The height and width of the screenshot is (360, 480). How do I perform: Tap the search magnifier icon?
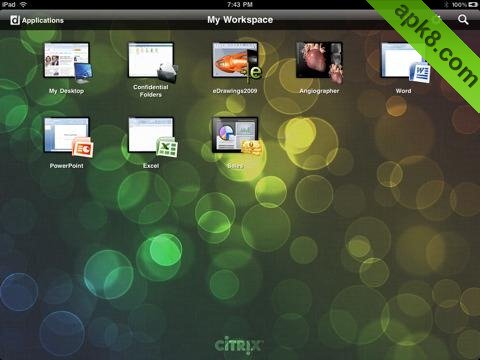(x=463, y=20)
